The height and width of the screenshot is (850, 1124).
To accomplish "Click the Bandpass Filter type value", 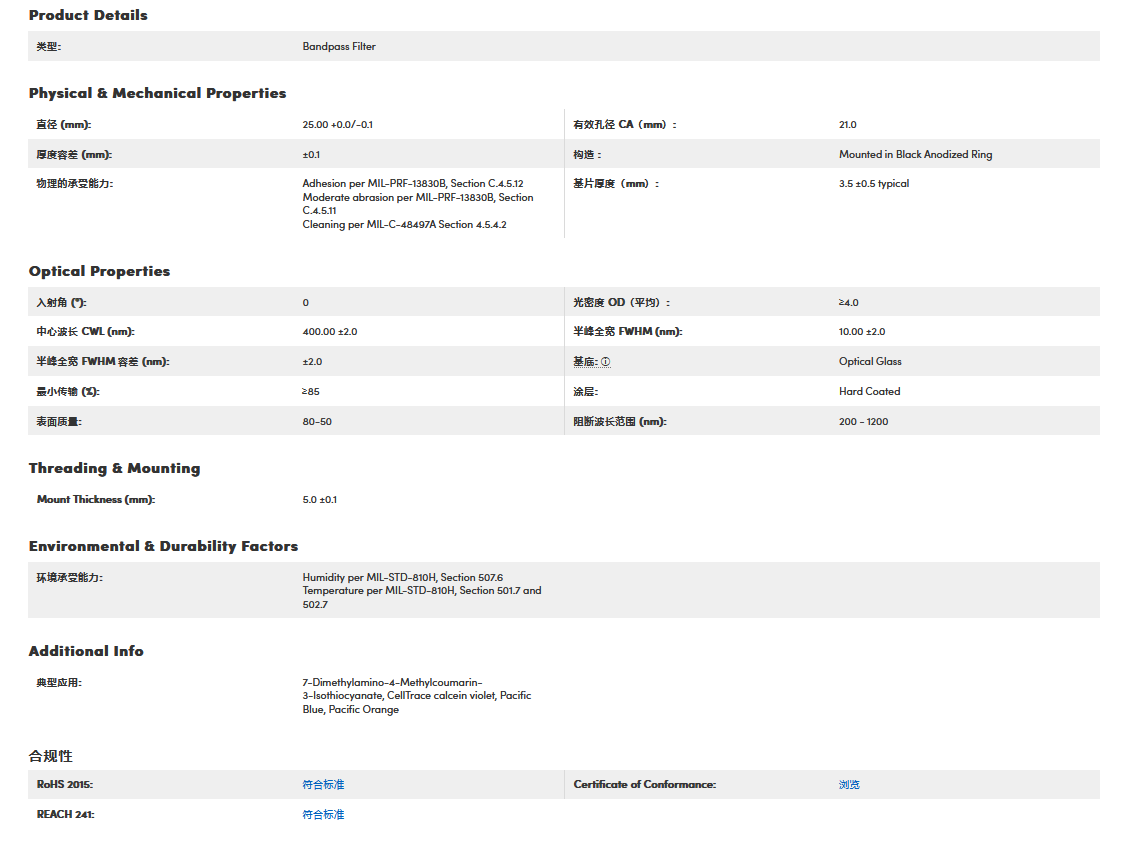I will (x=339, y=46).
